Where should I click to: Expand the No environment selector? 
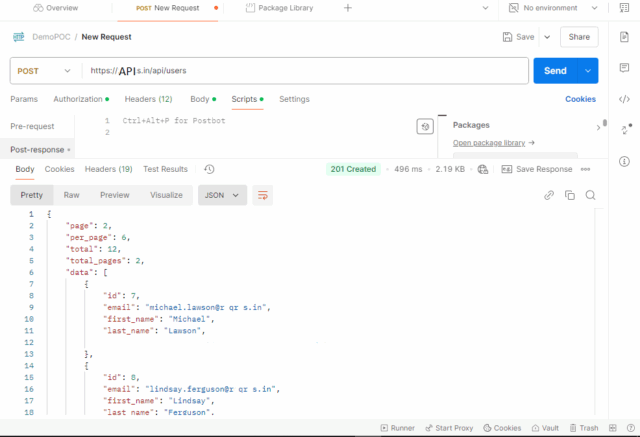pos(555,8)
